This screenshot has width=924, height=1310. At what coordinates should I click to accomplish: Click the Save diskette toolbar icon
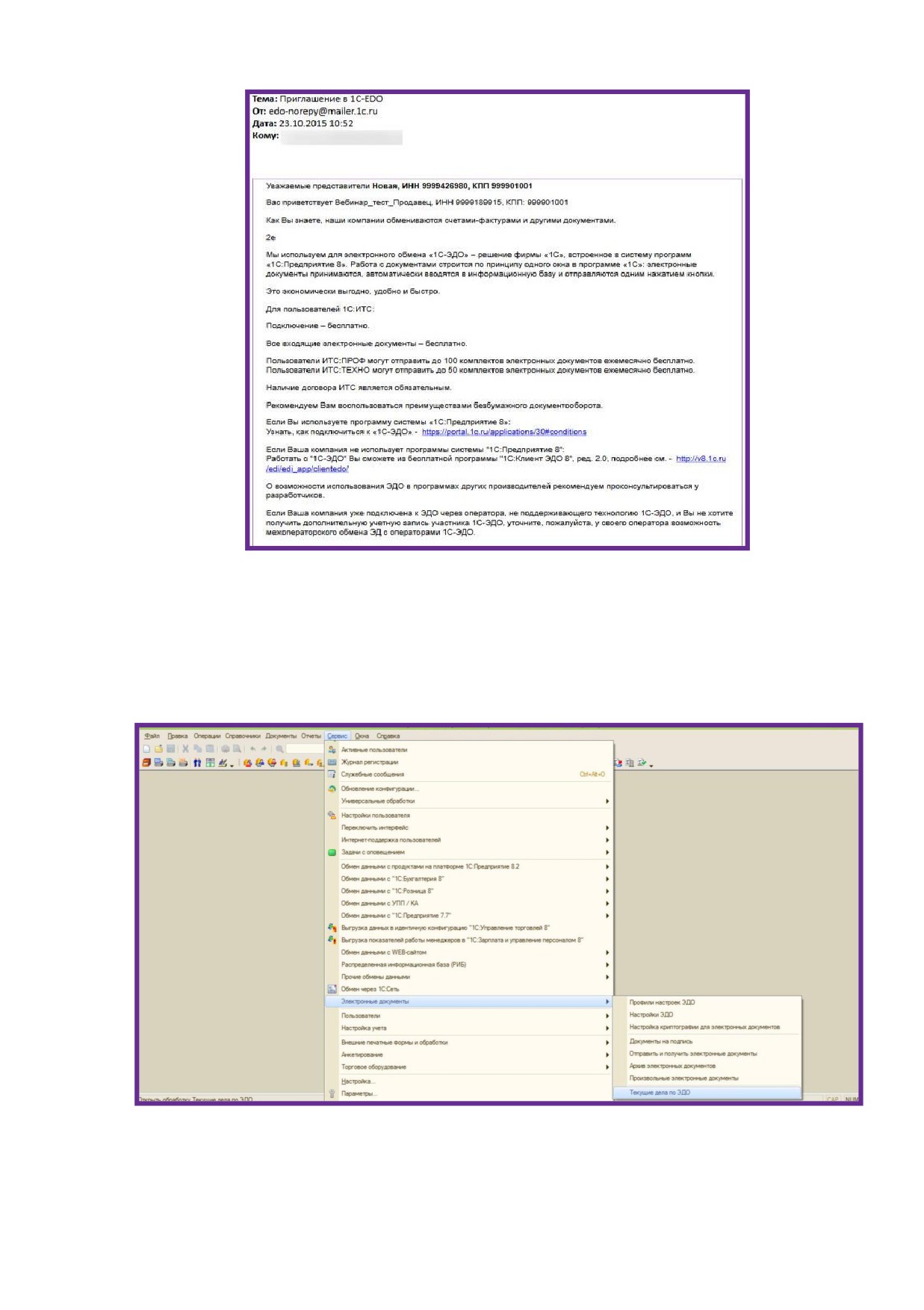(170, 748)
